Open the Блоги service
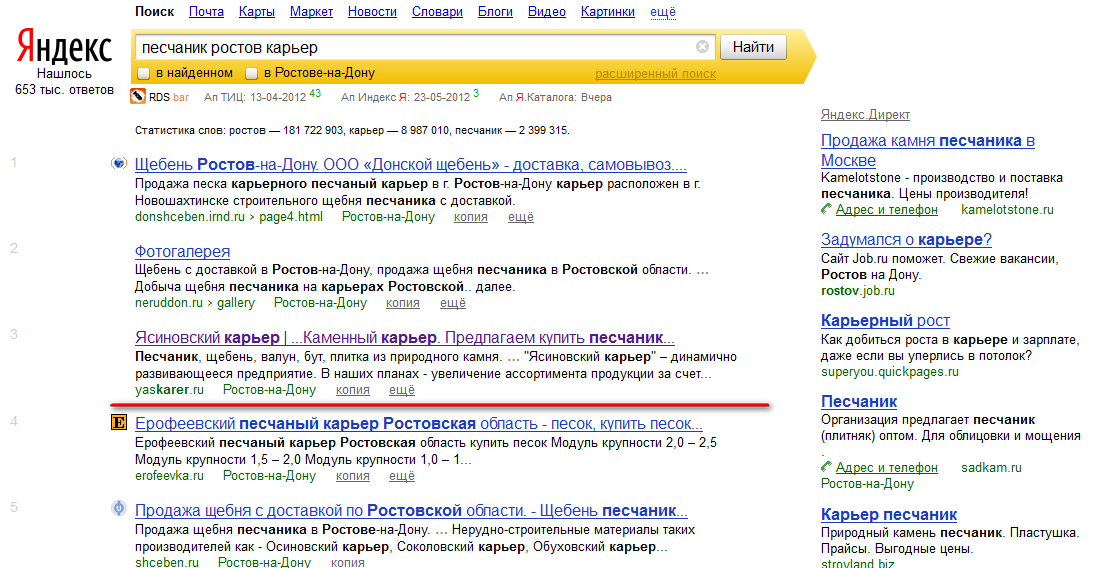Image resolution: width=1116 pixels, height=568 pixels. pos(495,12)
